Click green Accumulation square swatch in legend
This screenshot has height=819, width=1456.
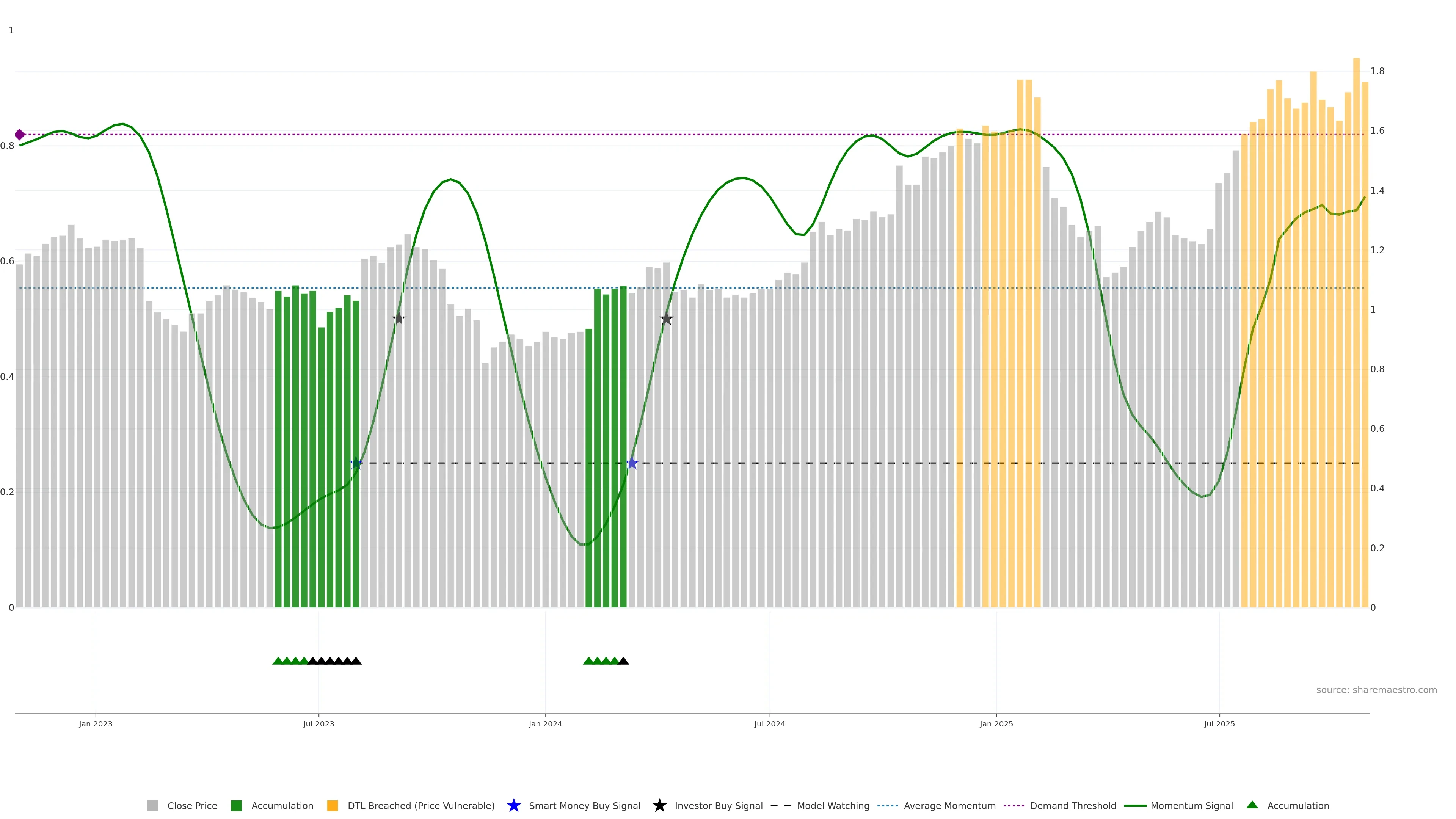(236, 806)
